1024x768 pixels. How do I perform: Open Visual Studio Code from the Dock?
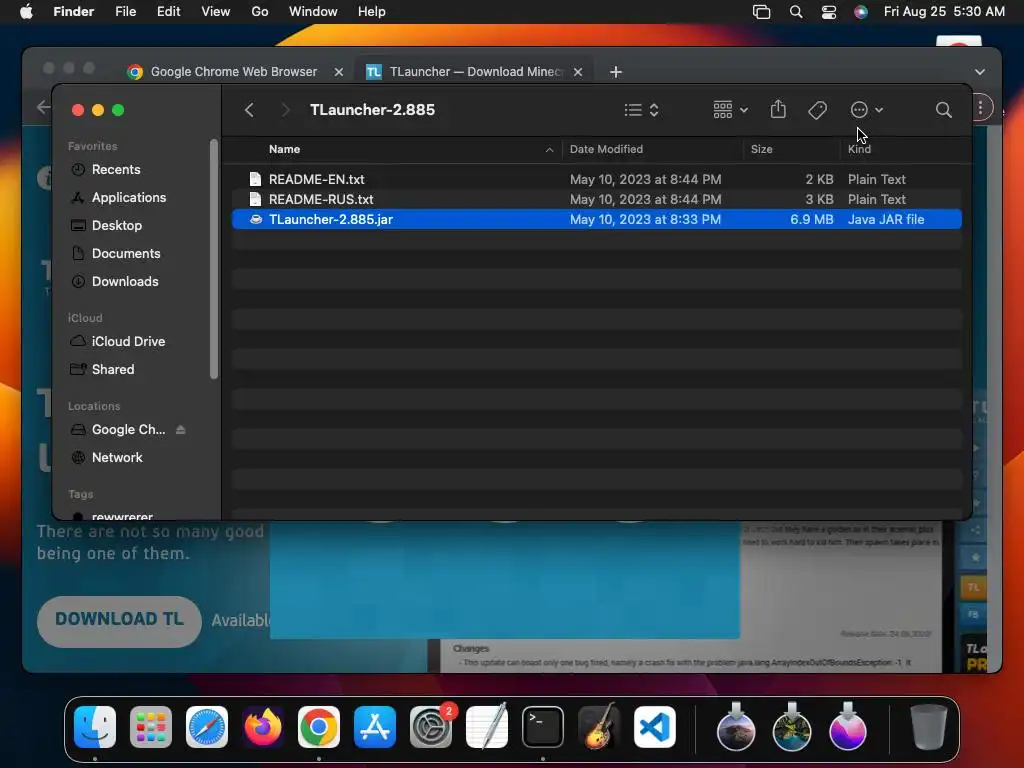(x=654, y=728)
